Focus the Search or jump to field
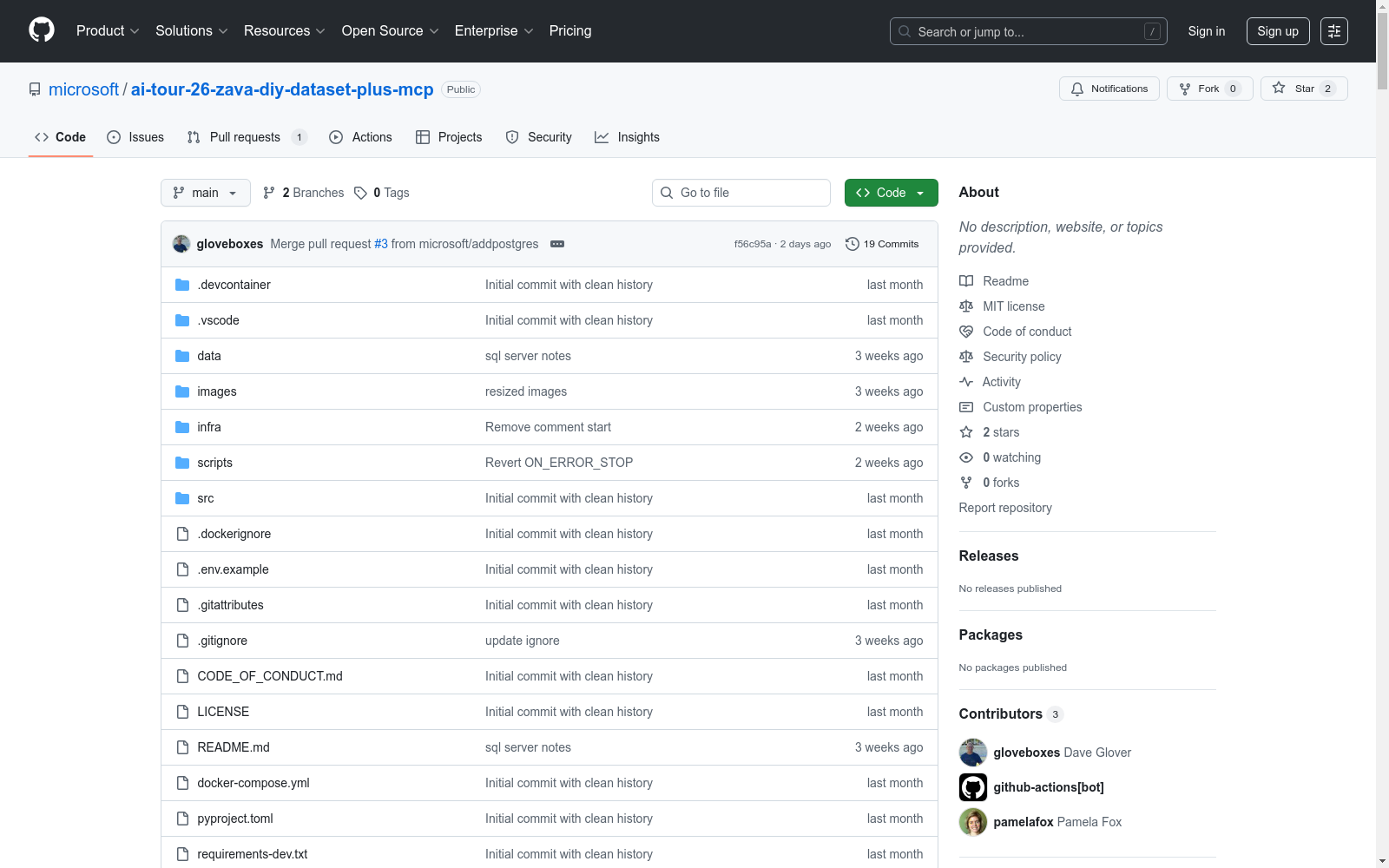Image resolution: width=1389 pixels, height=868 pixels. [x=1028, y=31]
